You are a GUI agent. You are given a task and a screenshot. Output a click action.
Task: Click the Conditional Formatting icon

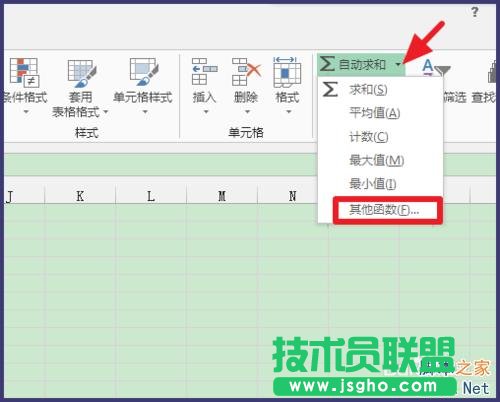click(24, 72)
